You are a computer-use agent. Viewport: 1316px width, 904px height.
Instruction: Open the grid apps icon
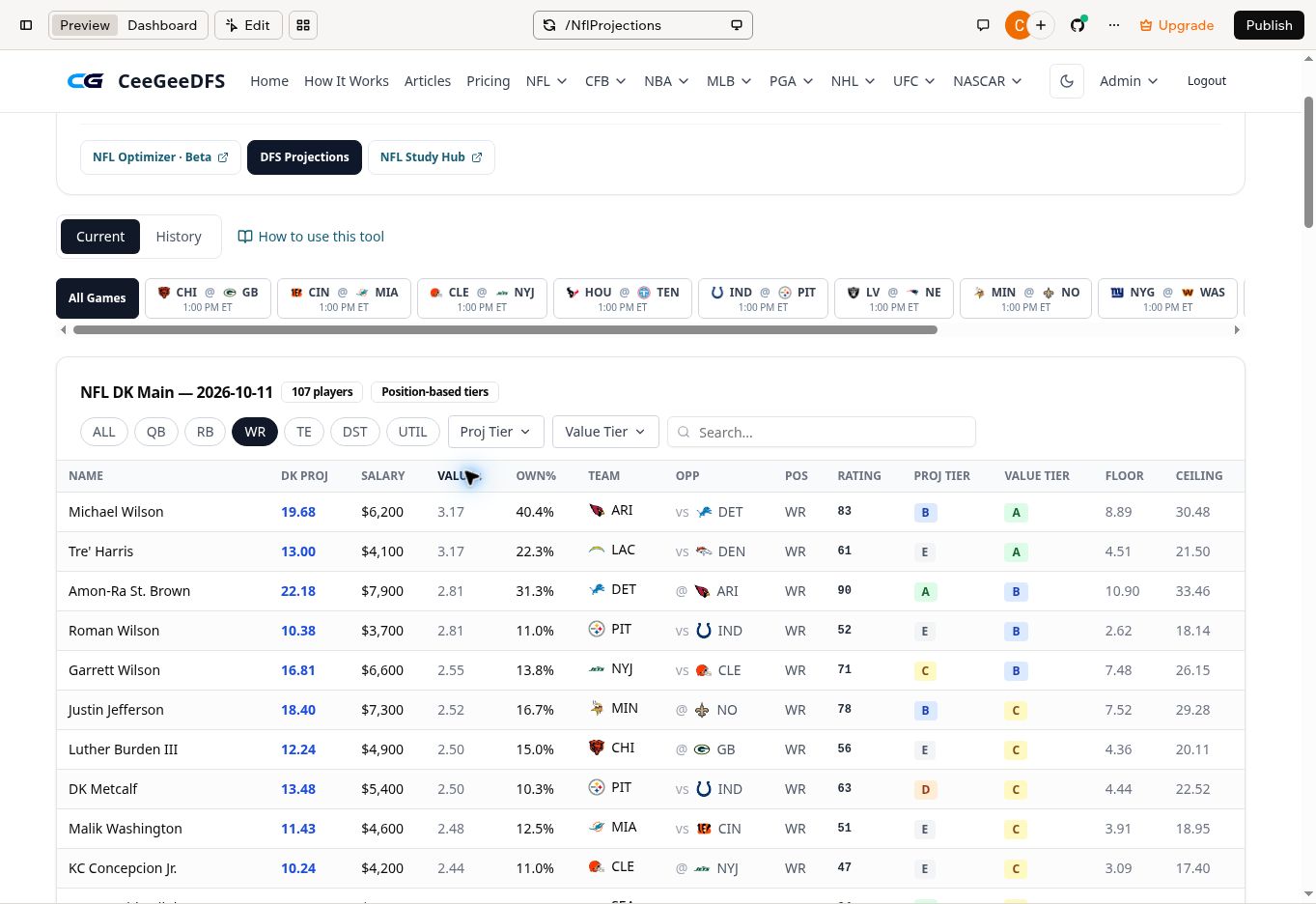[303, 25]
